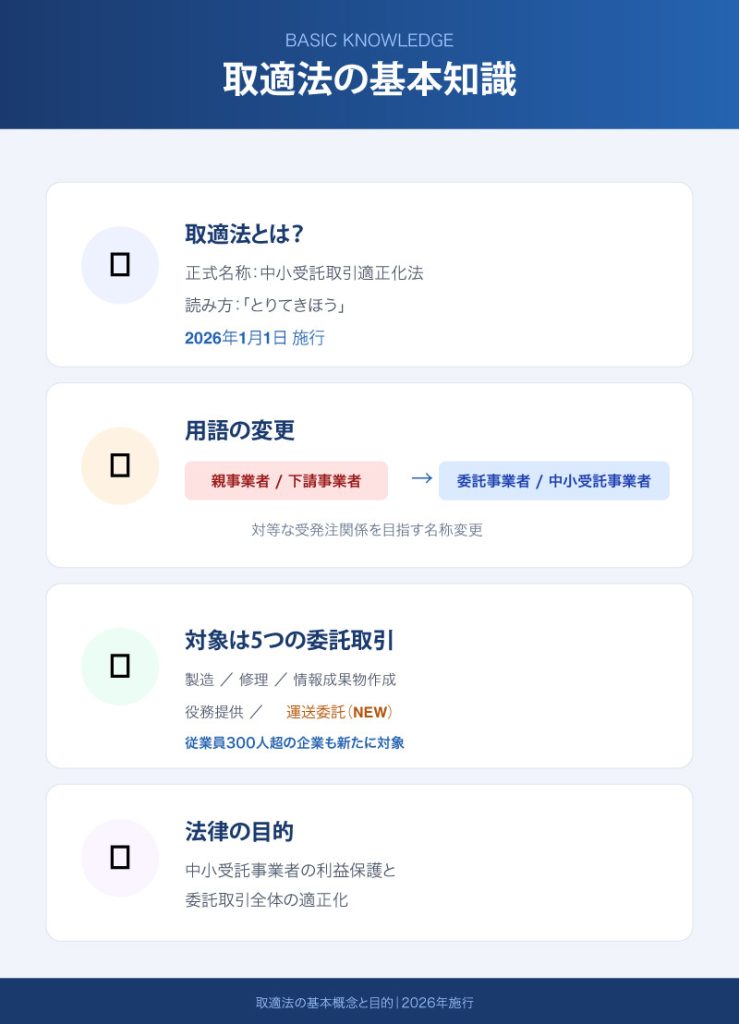
Task: Click the 取適法とは？ card heading
Action: pyautogui.click(x=244, y=233)
